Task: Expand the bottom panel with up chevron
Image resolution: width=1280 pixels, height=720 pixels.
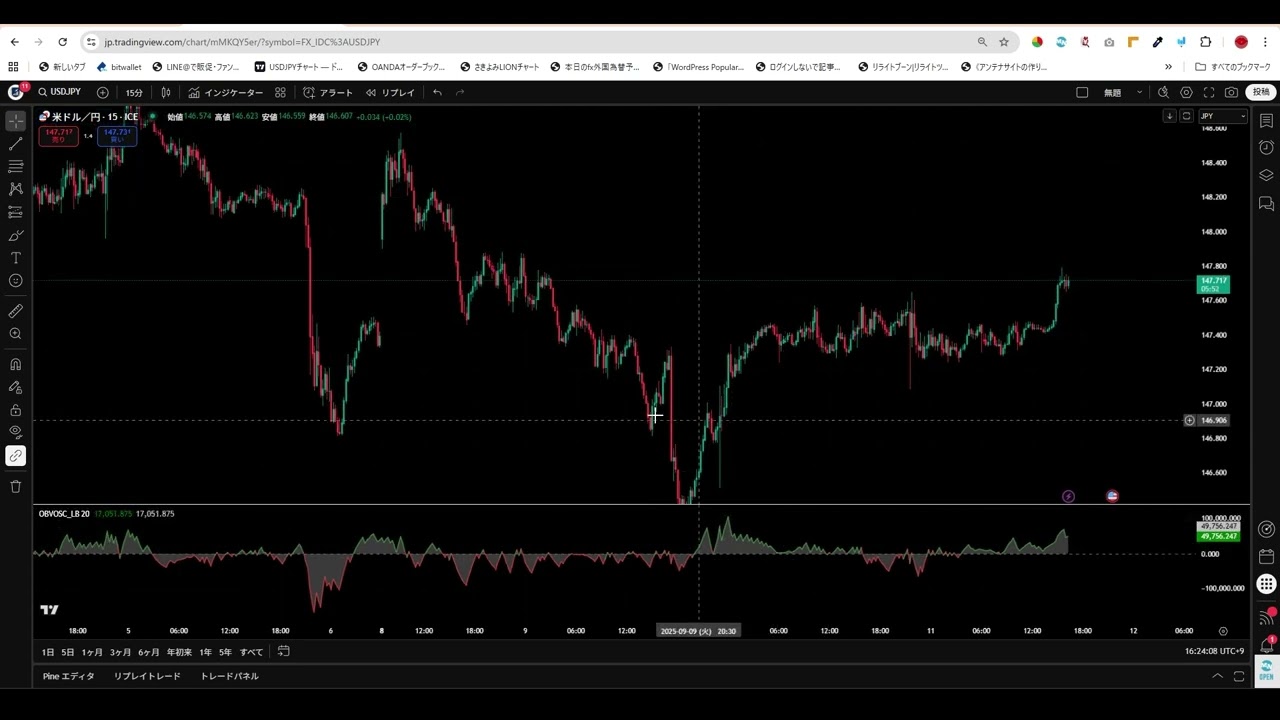Action: click(x=1217, y=676)
